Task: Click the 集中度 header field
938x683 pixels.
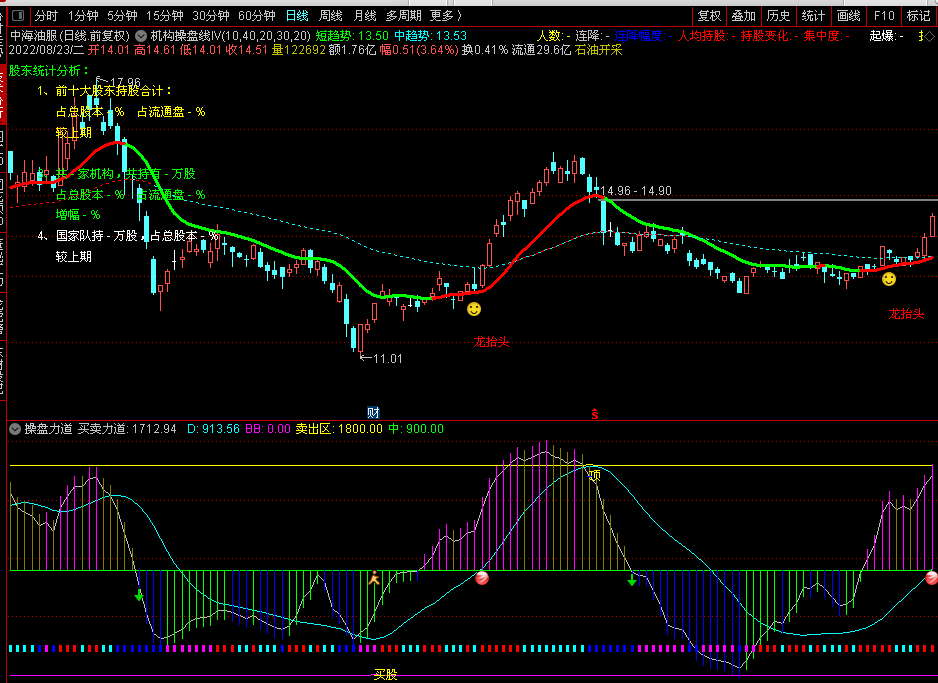Action: 826,36
